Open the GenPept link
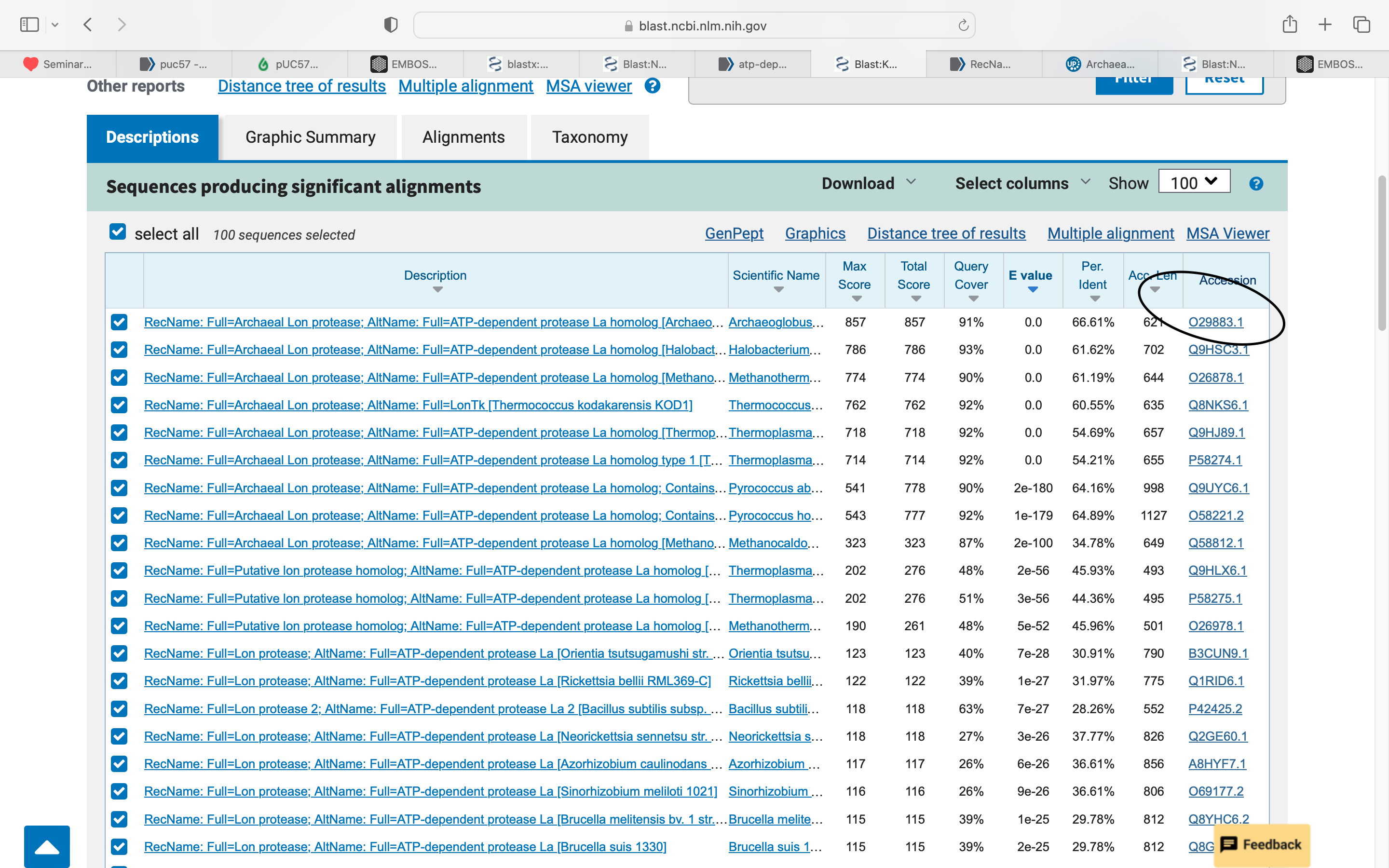The width and height of the screenshot is (1389, 868). coord(734,234)
